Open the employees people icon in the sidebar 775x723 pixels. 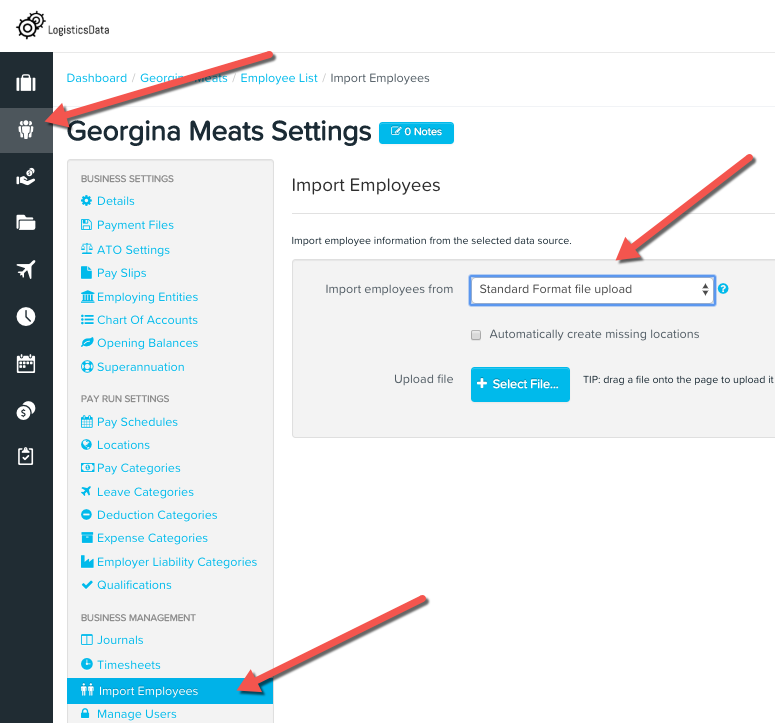pos(26,129)
